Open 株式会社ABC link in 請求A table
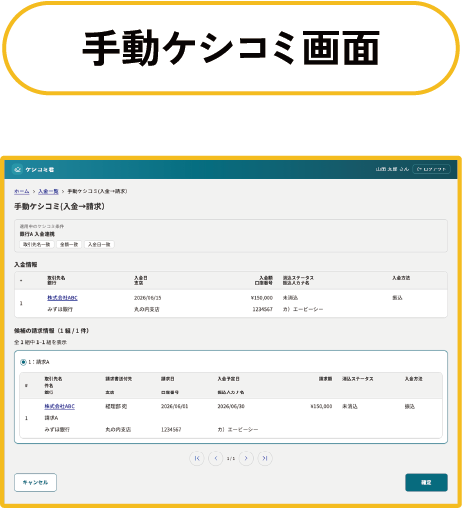Viewport: 462px width, 508px height. [x=60, y=406]
